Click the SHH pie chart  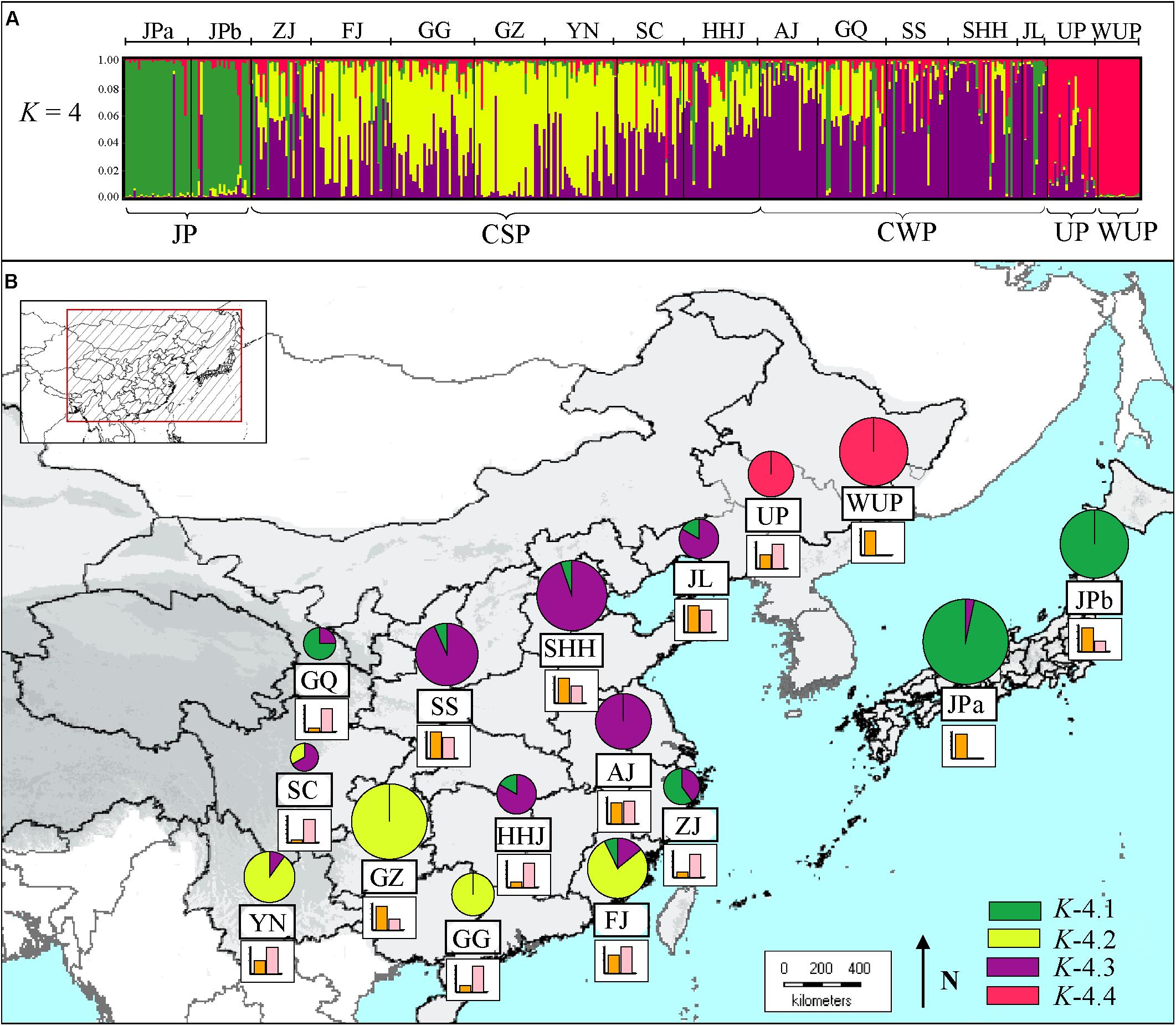click(x=572, y=595)
